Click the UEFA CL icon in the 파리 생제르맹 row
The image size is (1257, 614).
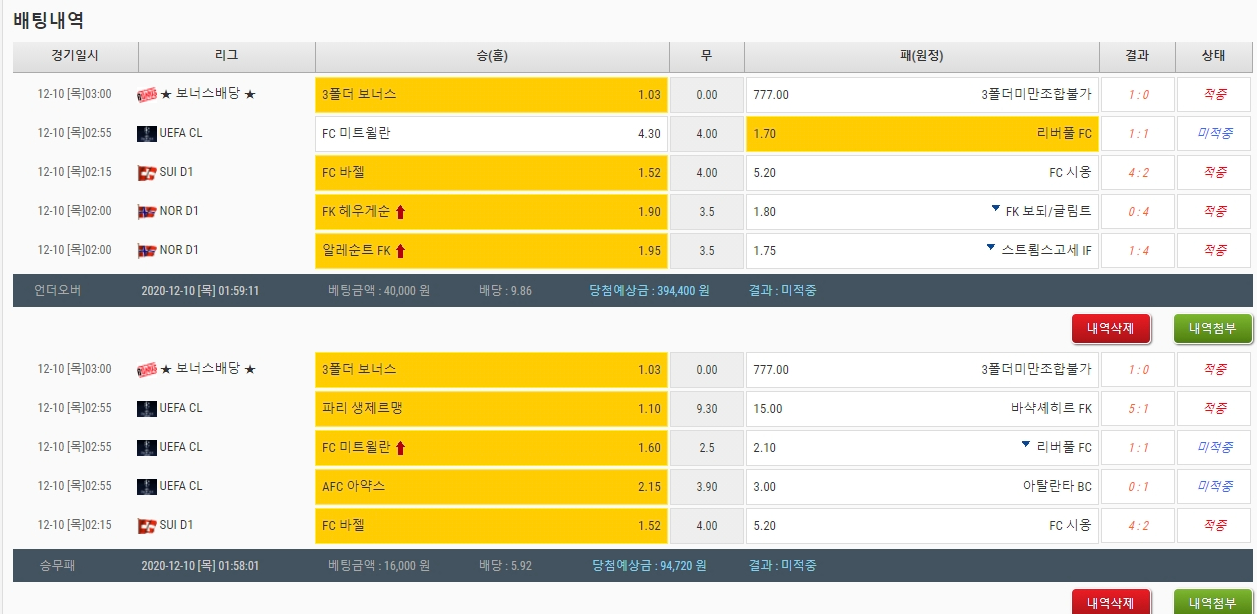tap(146, 408)
